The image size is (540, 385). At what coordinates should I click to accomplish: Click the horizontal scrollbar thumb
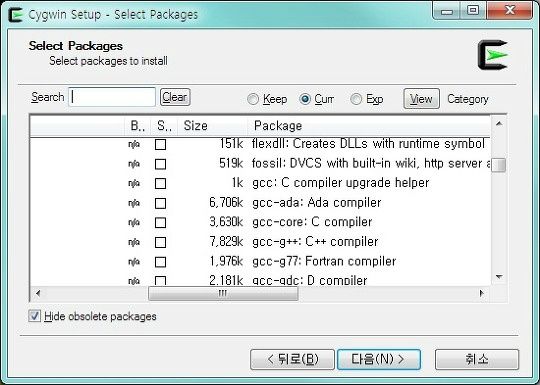click(x=223, y=293)
